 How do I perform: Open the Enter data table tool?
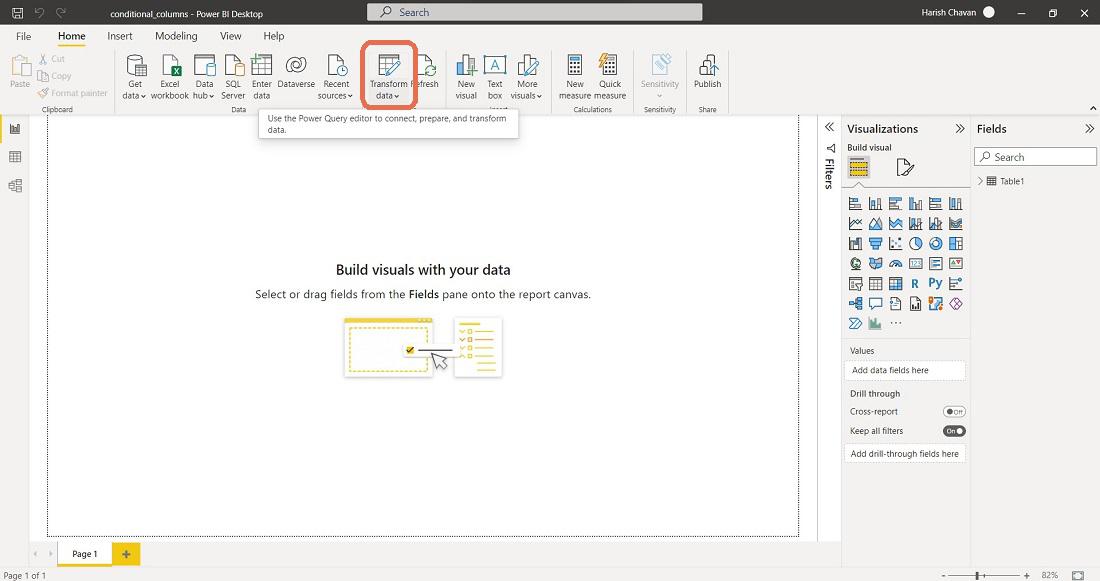pos(262,76)
